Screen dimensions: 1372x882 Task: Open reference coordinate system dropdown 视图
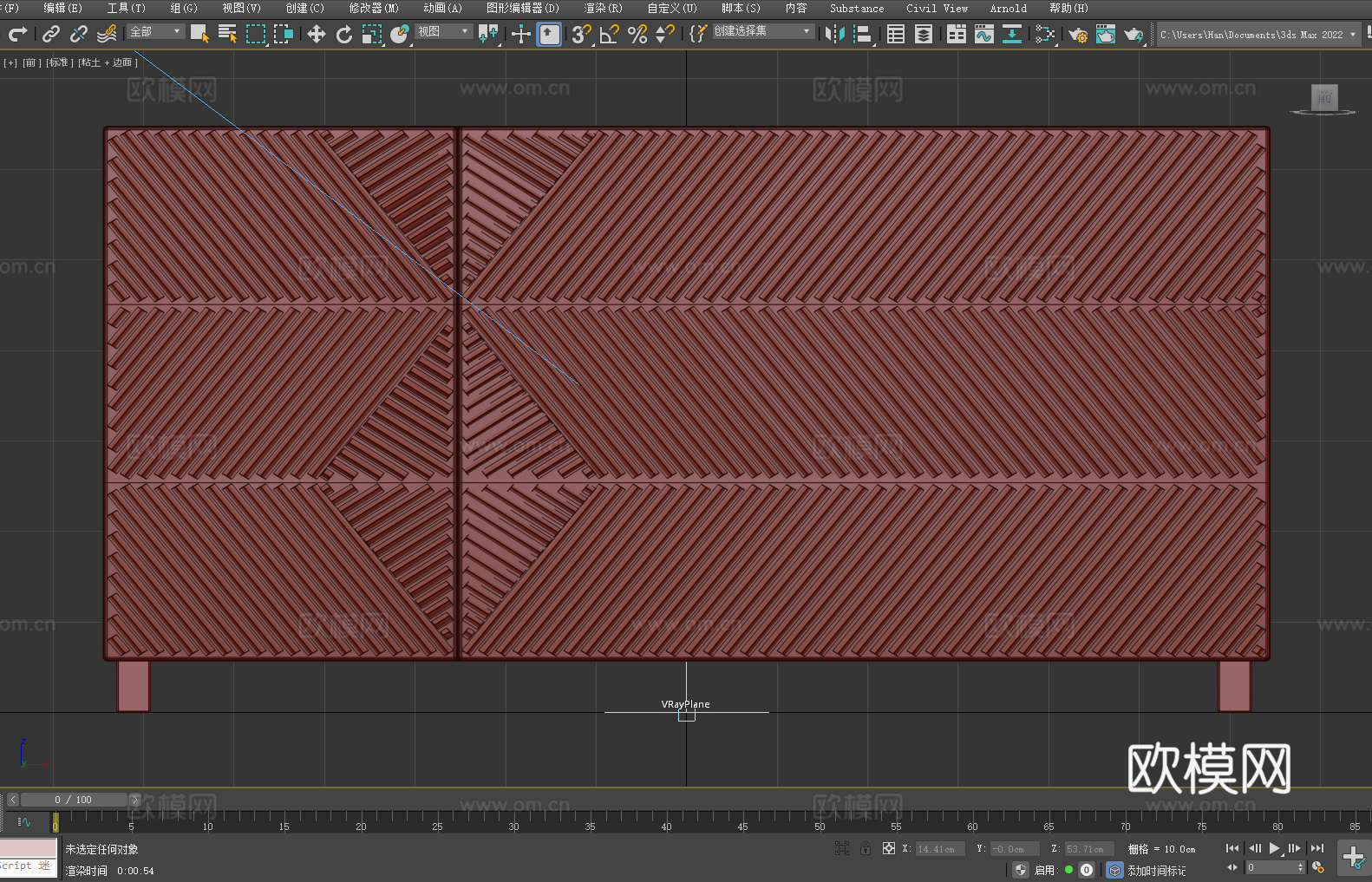443,31
